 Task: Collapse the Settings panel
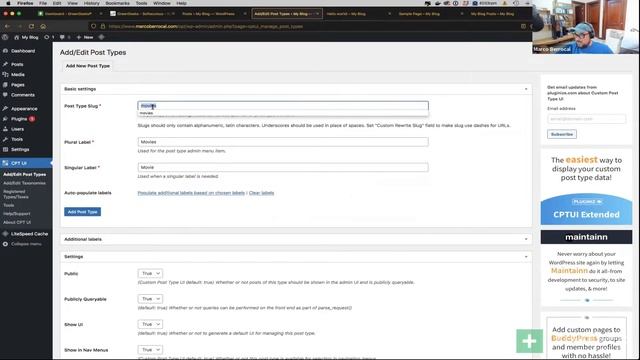pos(526,257)
